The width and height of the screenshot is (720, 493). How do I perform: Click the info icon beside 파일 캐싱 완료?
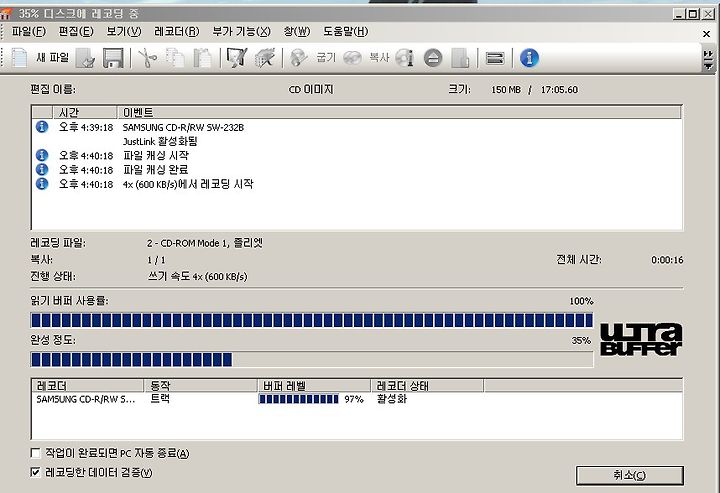[x=42, y=169]
